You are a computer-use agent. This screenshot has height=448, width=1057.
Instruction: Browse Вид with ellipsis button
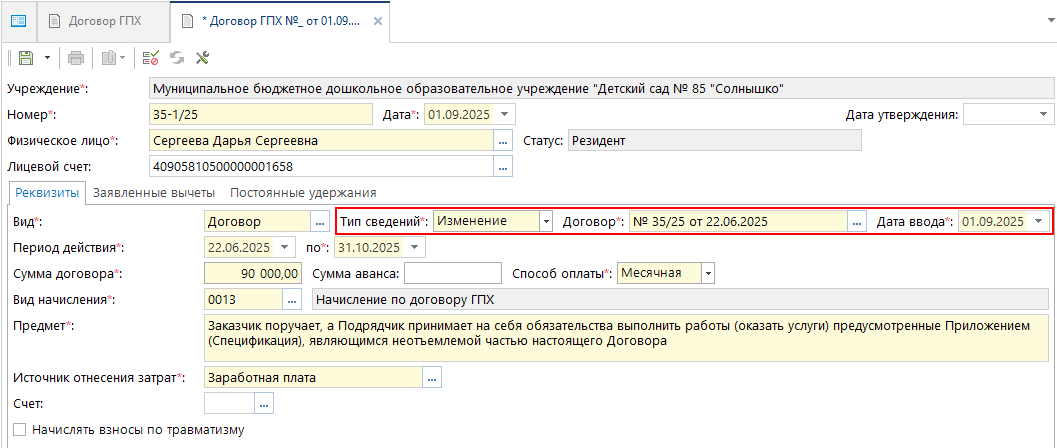point(318,220)
